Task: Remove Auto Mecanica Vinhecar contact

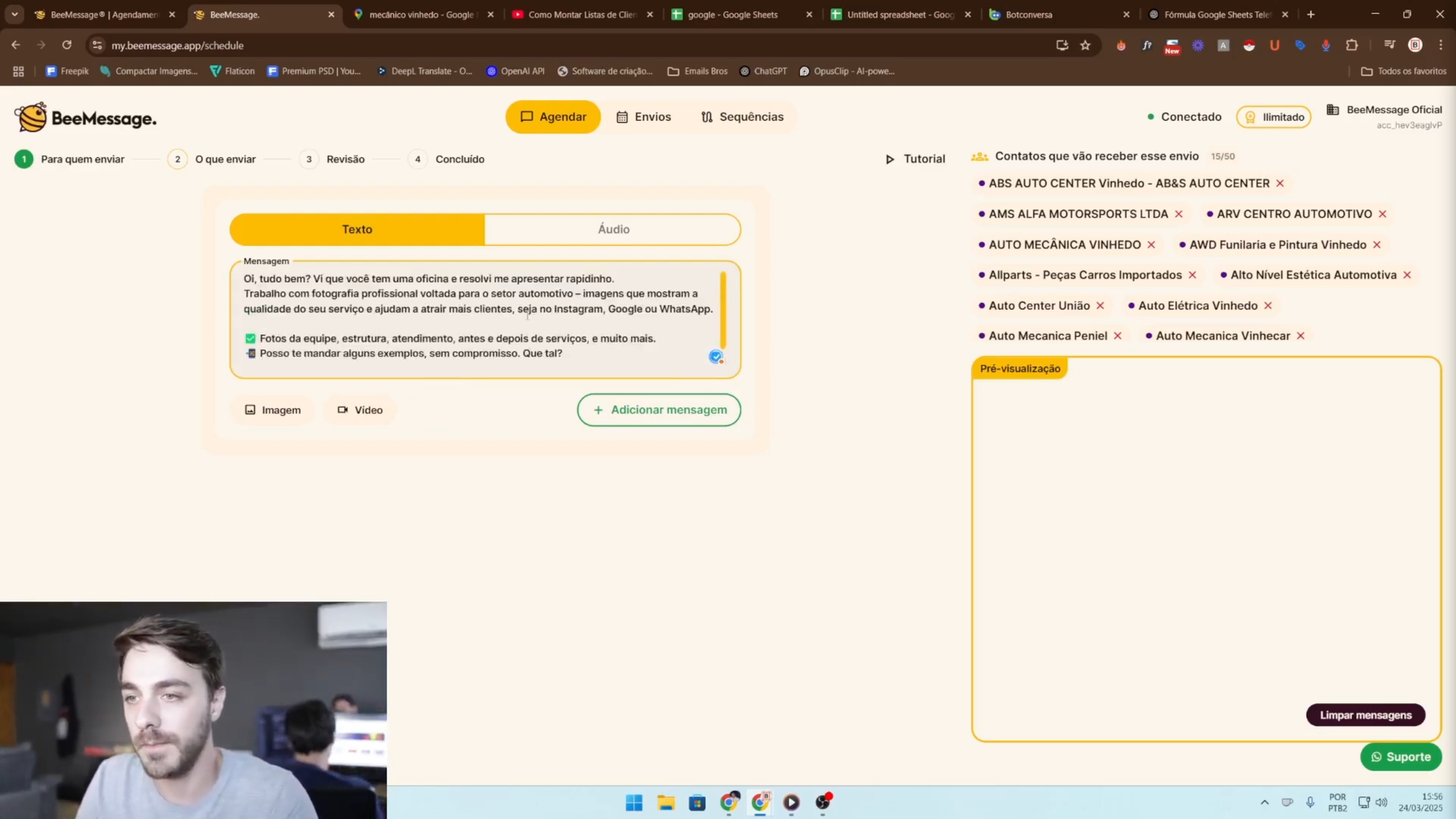Action: [1300, 336]
